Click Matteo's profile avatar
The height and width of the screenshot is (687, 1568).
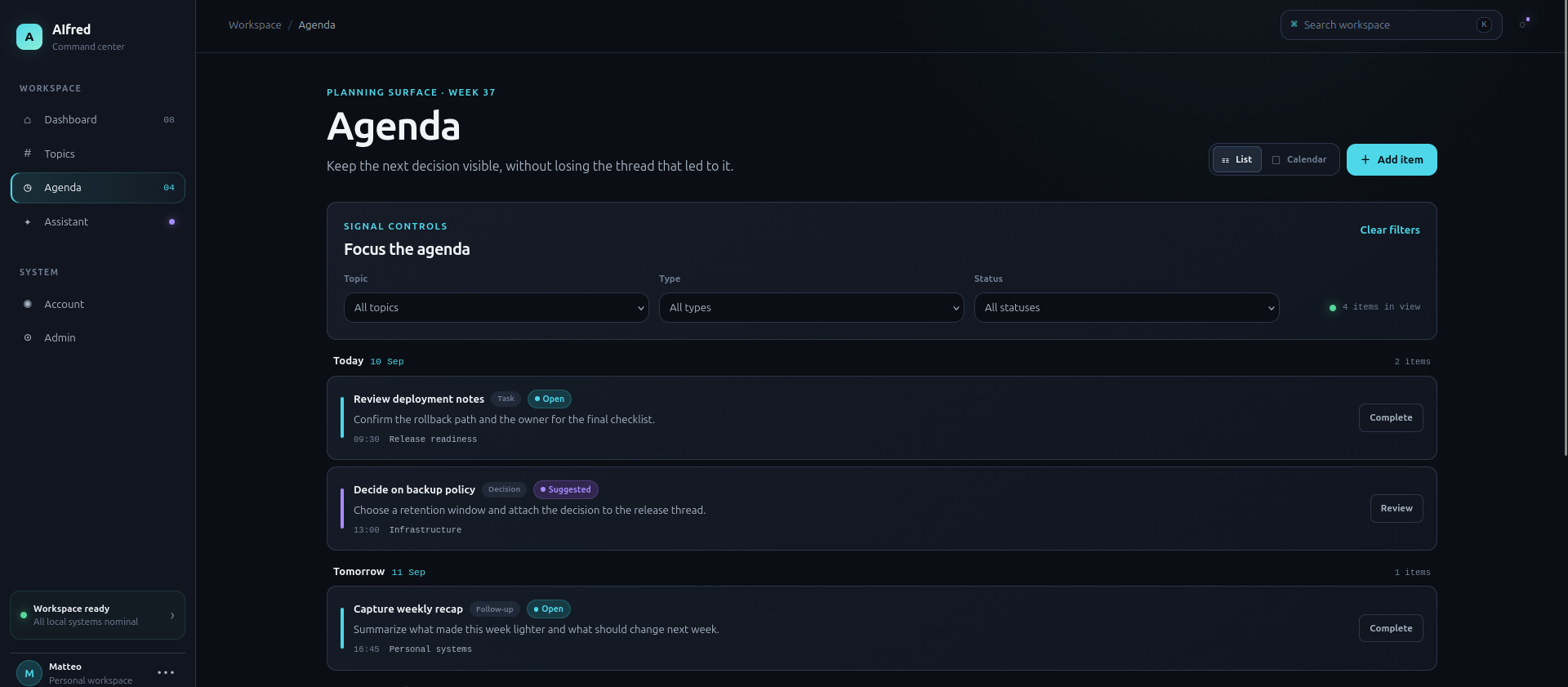29,673
